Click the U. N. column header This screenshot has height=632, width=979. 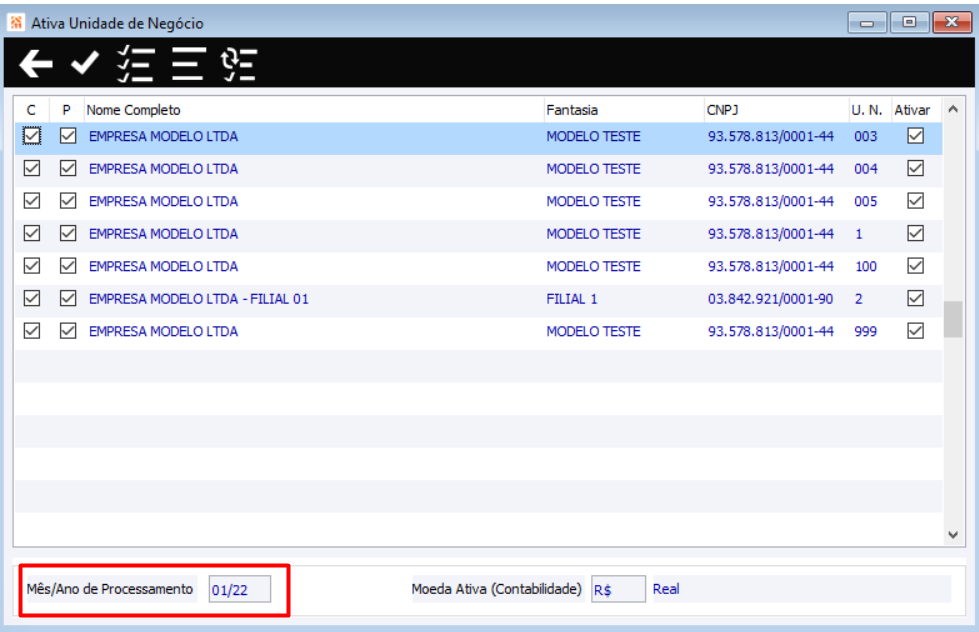[x=870, y=110]
